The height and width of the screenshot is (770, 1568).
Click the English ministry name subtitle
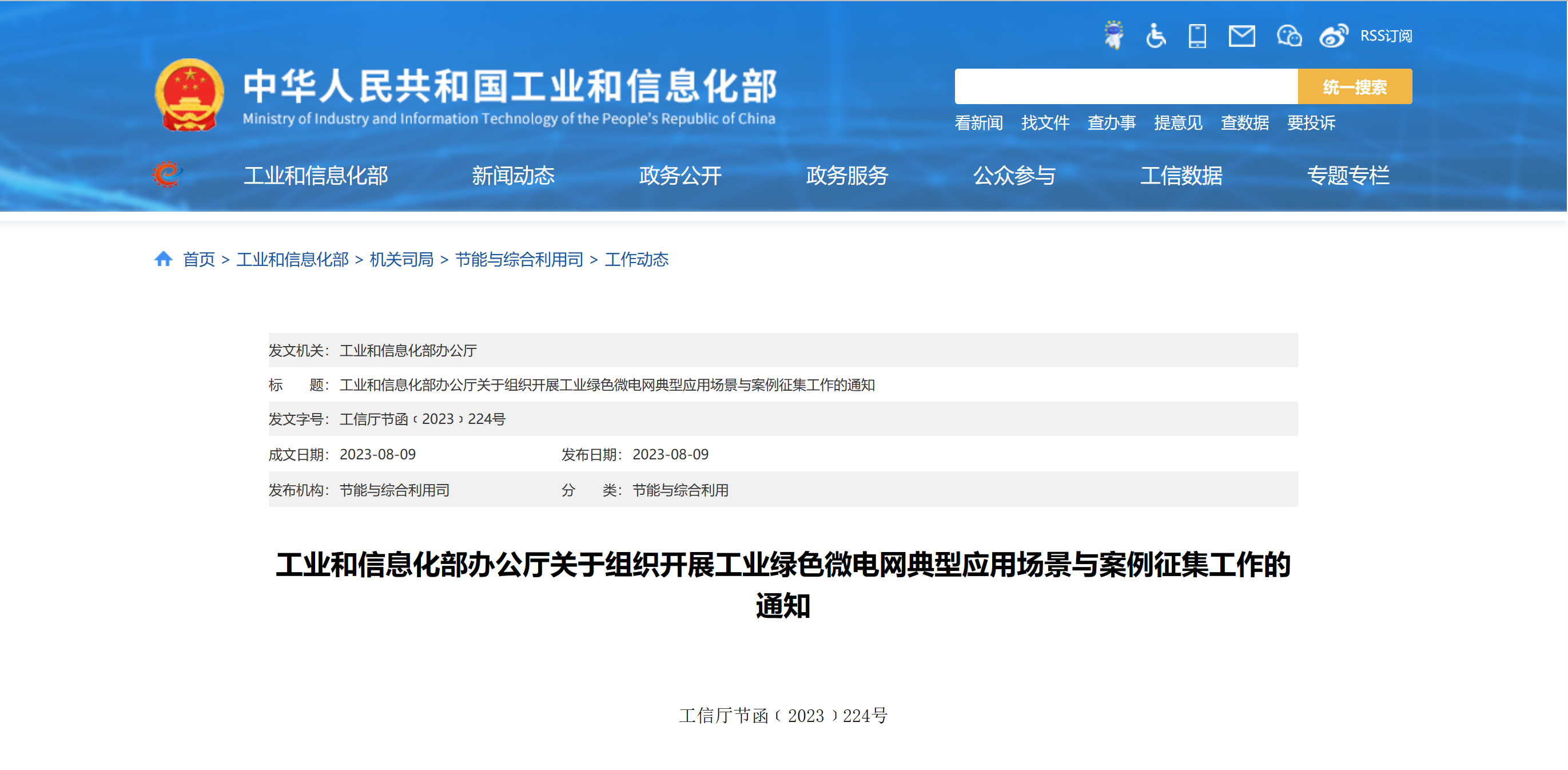tap(510, 118)
